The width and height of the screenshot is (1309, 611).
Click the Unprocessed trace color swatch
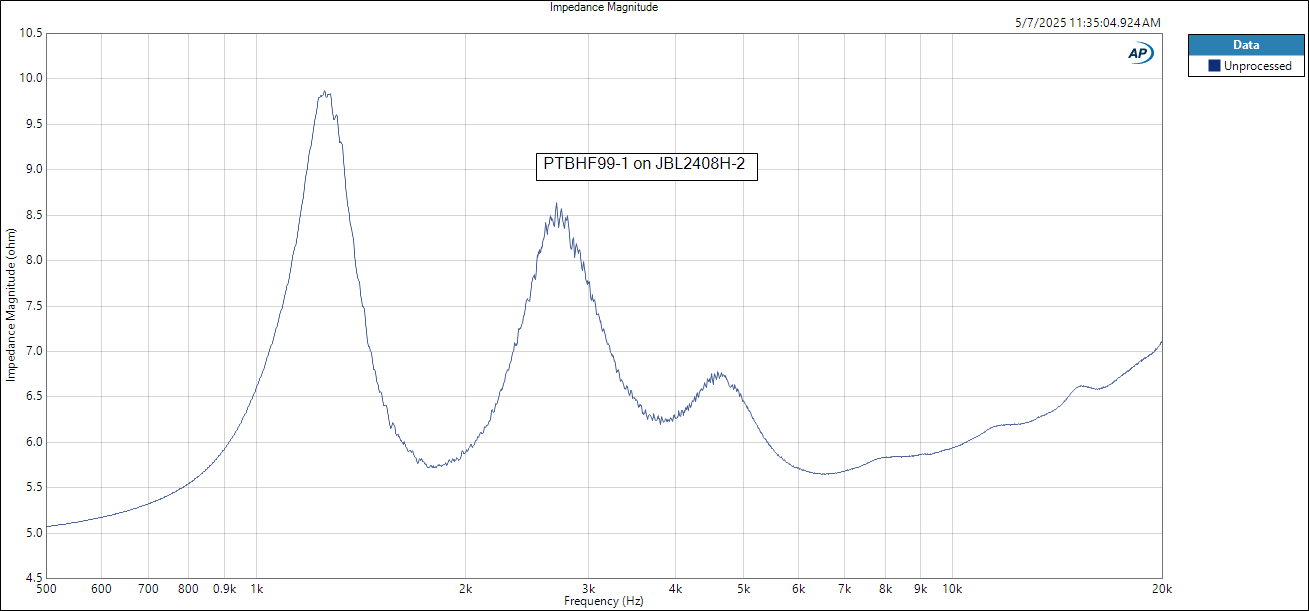1214,66
